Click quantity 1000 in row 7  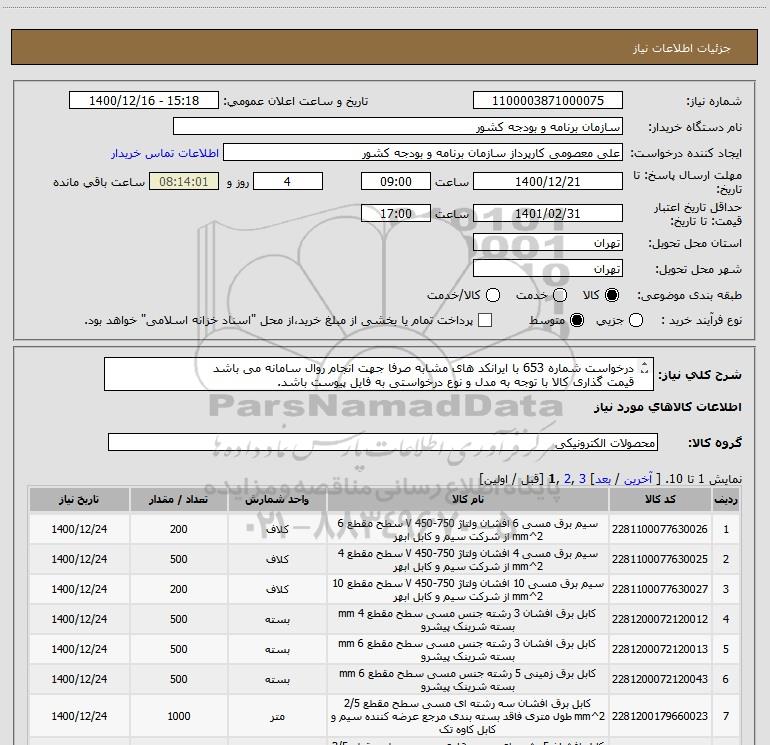click(178, 717)
